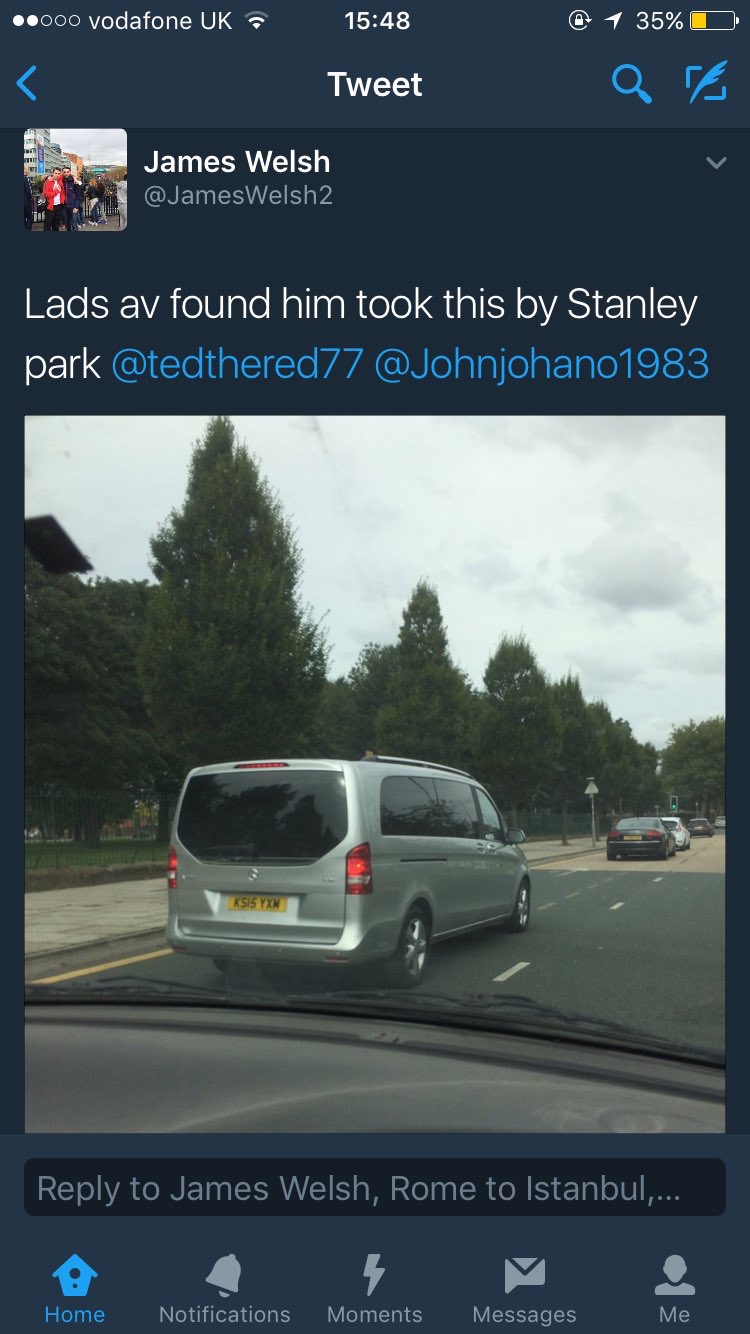Tap the Wi-Fi icon in status bar
750x1334 pixels.
pyautogui.click(x=258, y=21)
